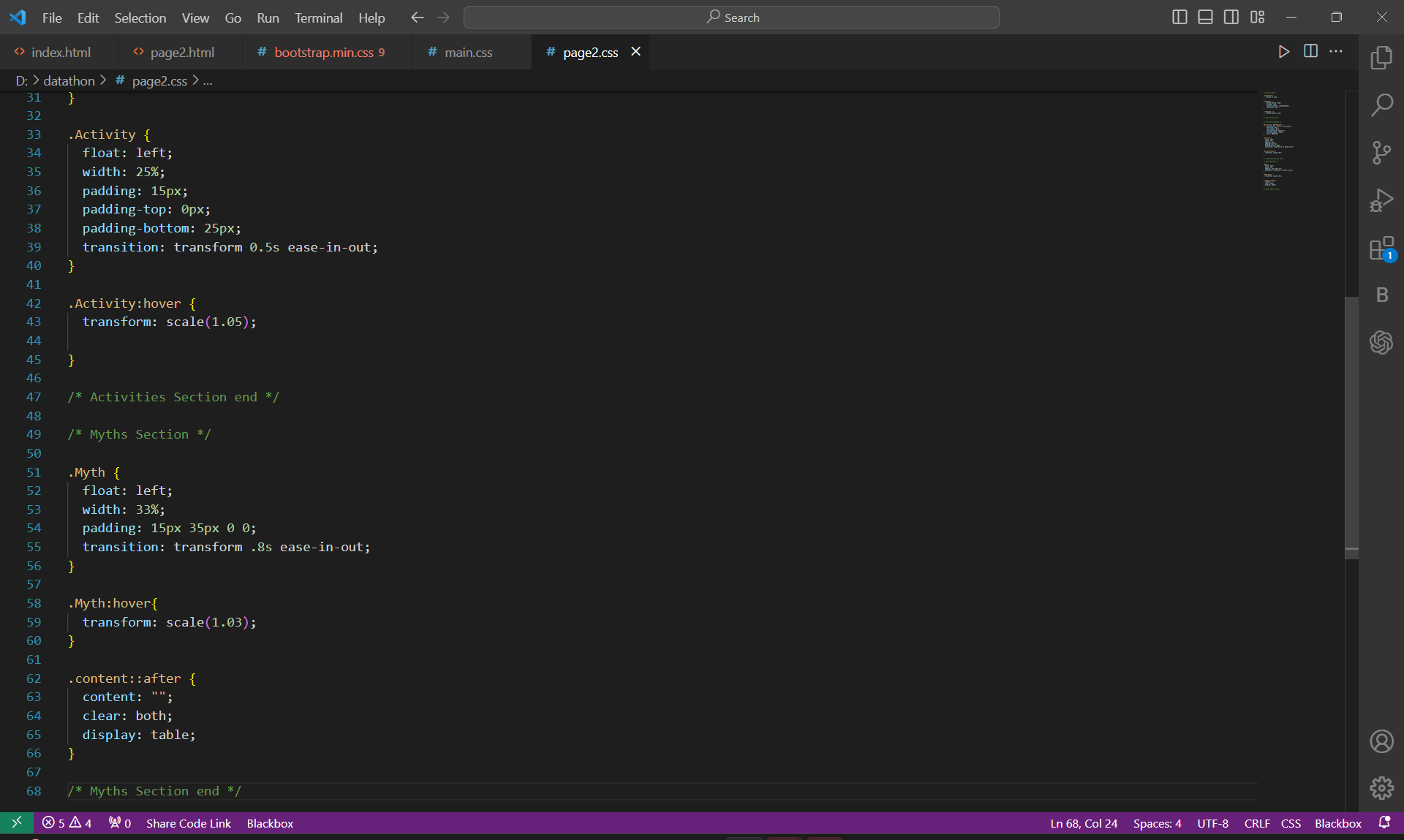Open the ChatGPT extension icon
The image size is (1404, 840).
(1381, 342)
